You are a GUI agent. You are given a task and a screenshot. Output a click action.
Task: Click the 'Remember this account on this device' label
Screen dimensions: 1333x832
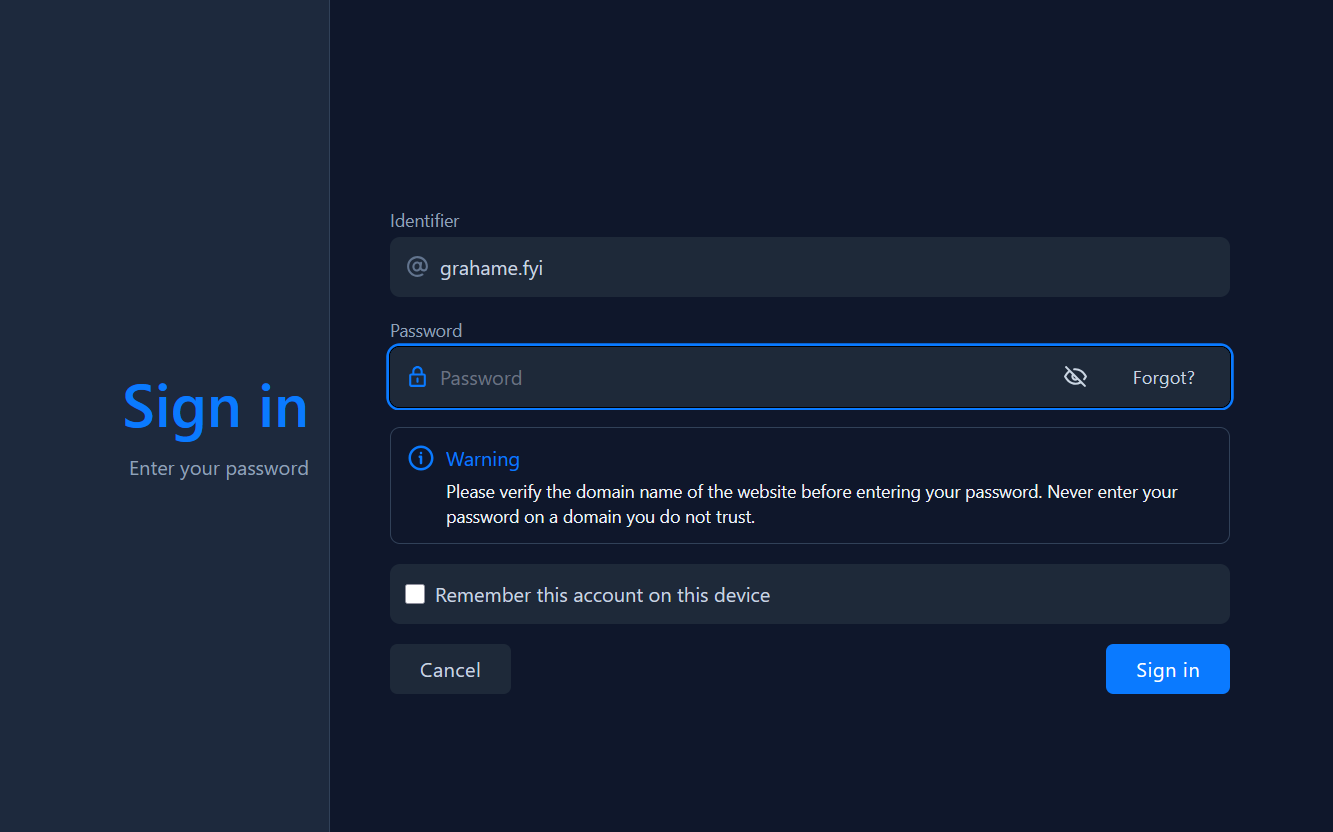pos(602,595)
